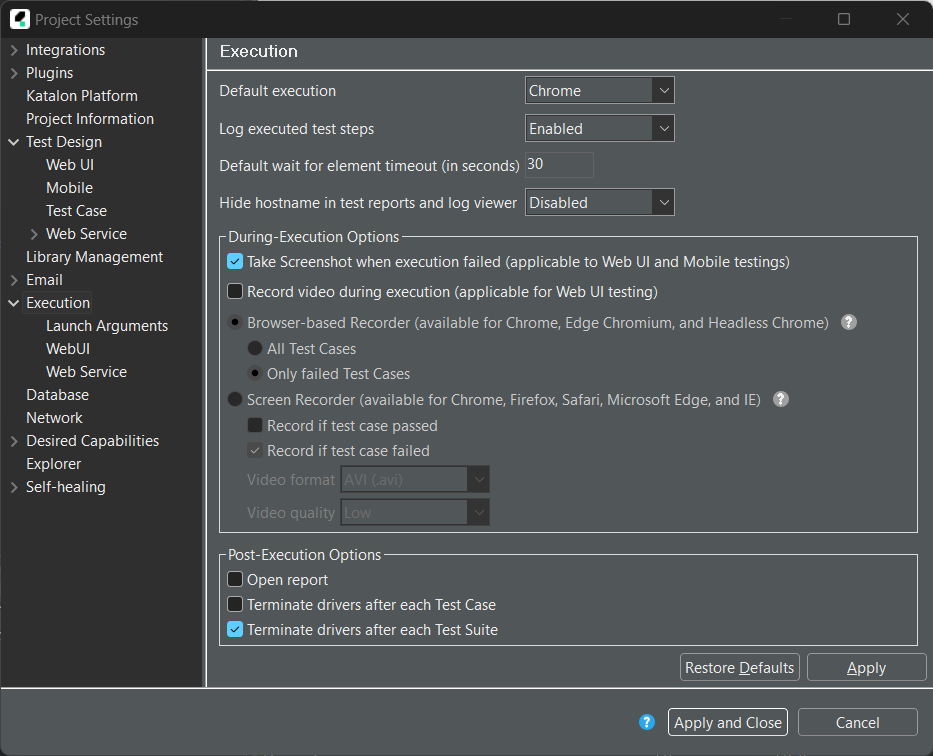Toggle Record if test case failed
This screenshot has width=933, height=756.
[255, 450]
